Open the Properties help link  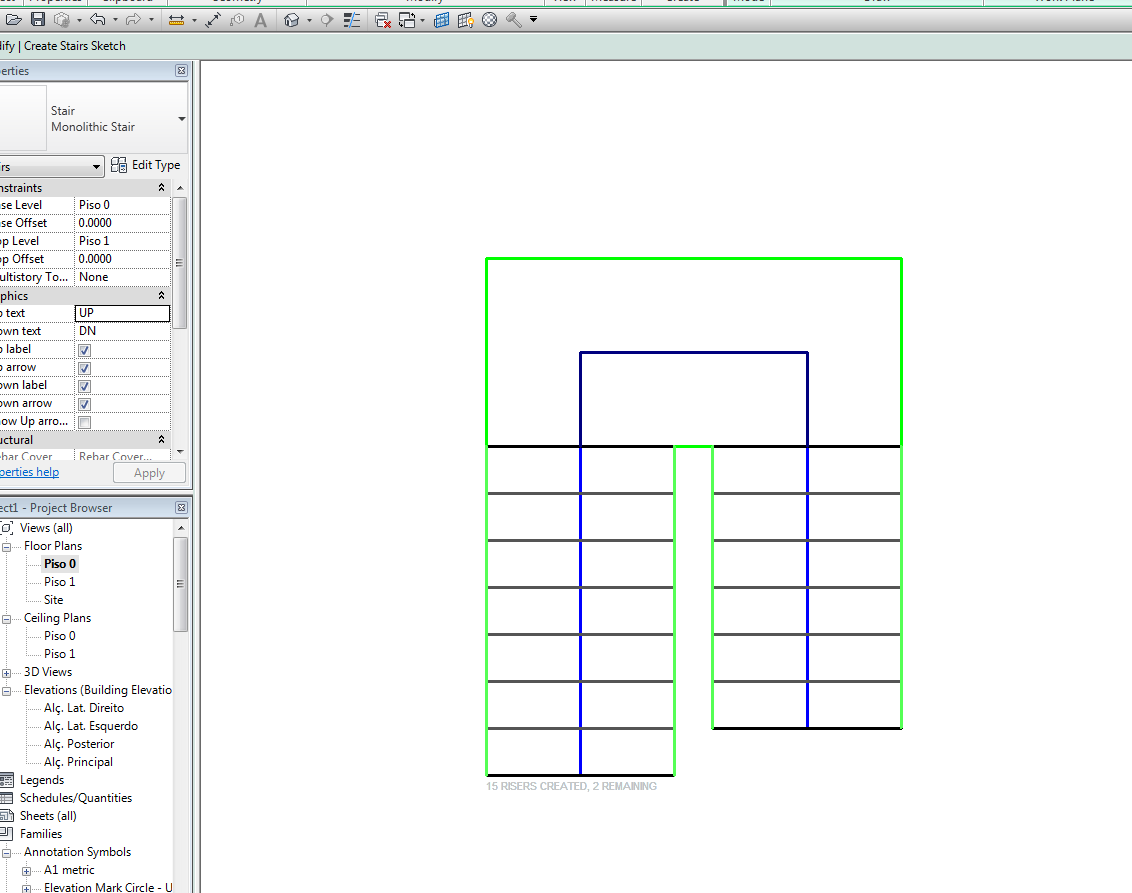(x=30, y=471)
